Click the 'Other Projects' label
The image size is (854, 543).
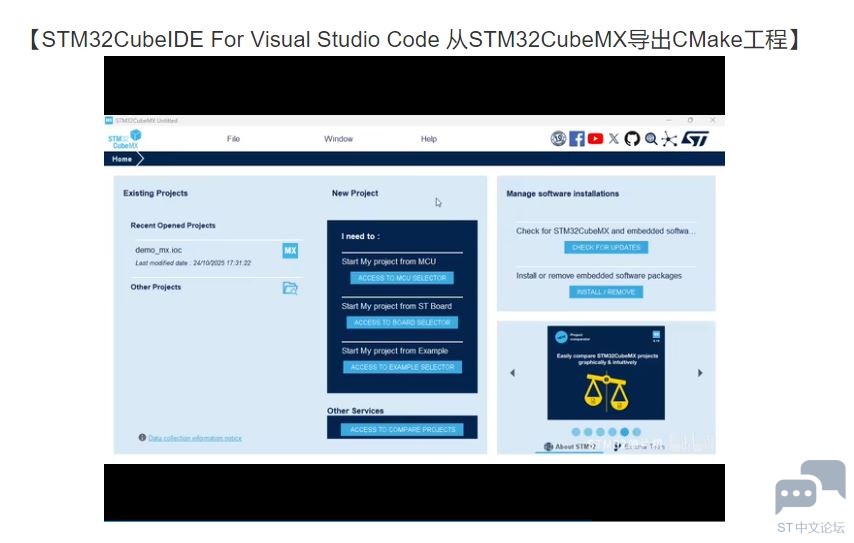click(x=156, y=287)
